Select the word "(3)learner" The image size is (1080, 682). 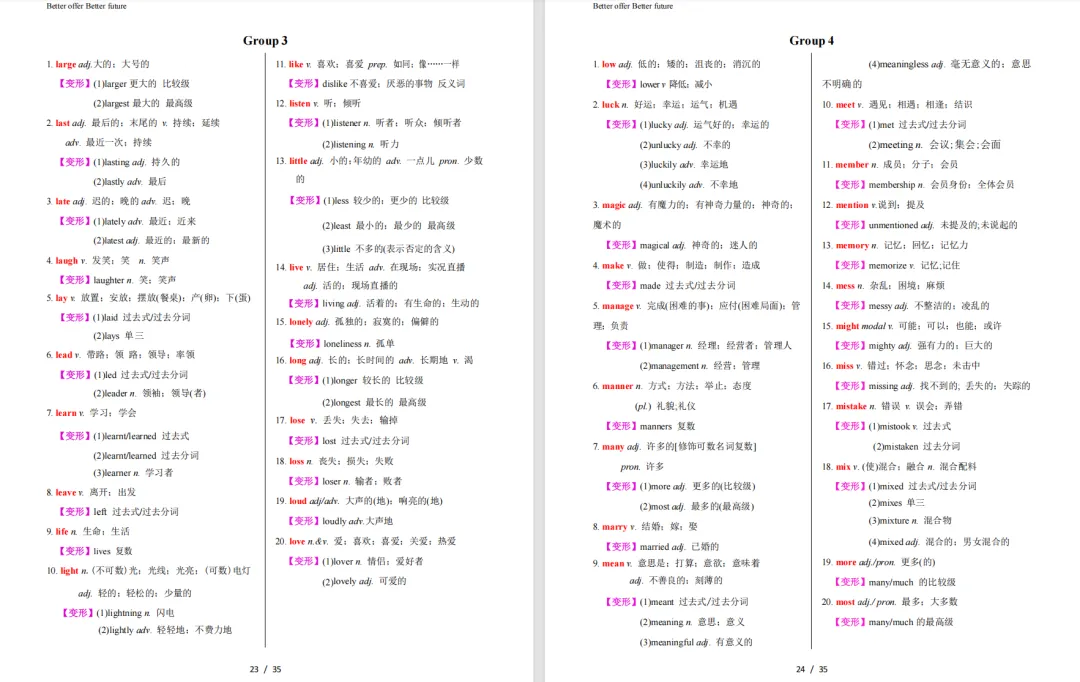[112, 473]
